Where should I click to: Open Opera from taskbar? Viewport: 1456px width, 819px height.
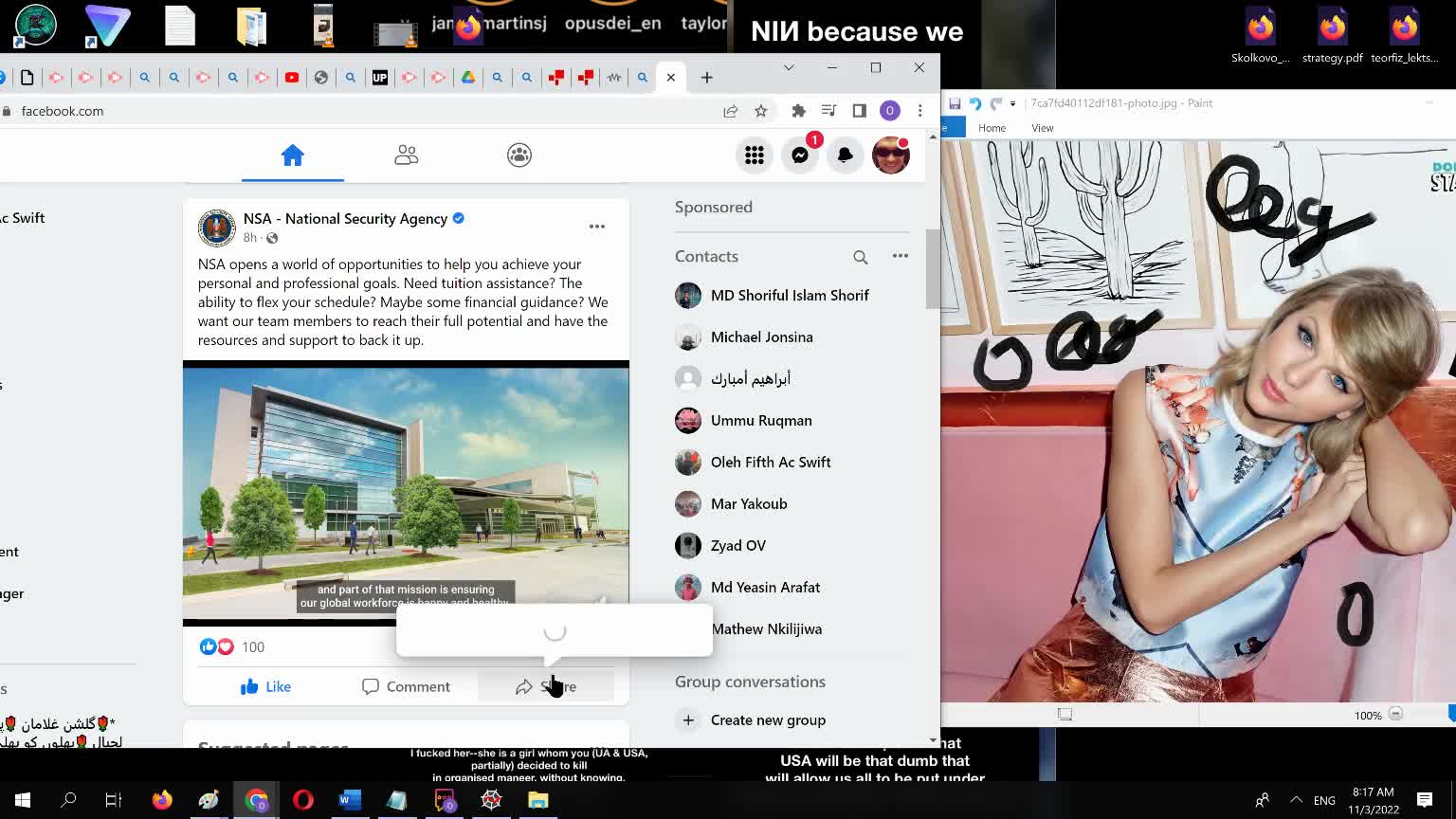tap(302, 800)
